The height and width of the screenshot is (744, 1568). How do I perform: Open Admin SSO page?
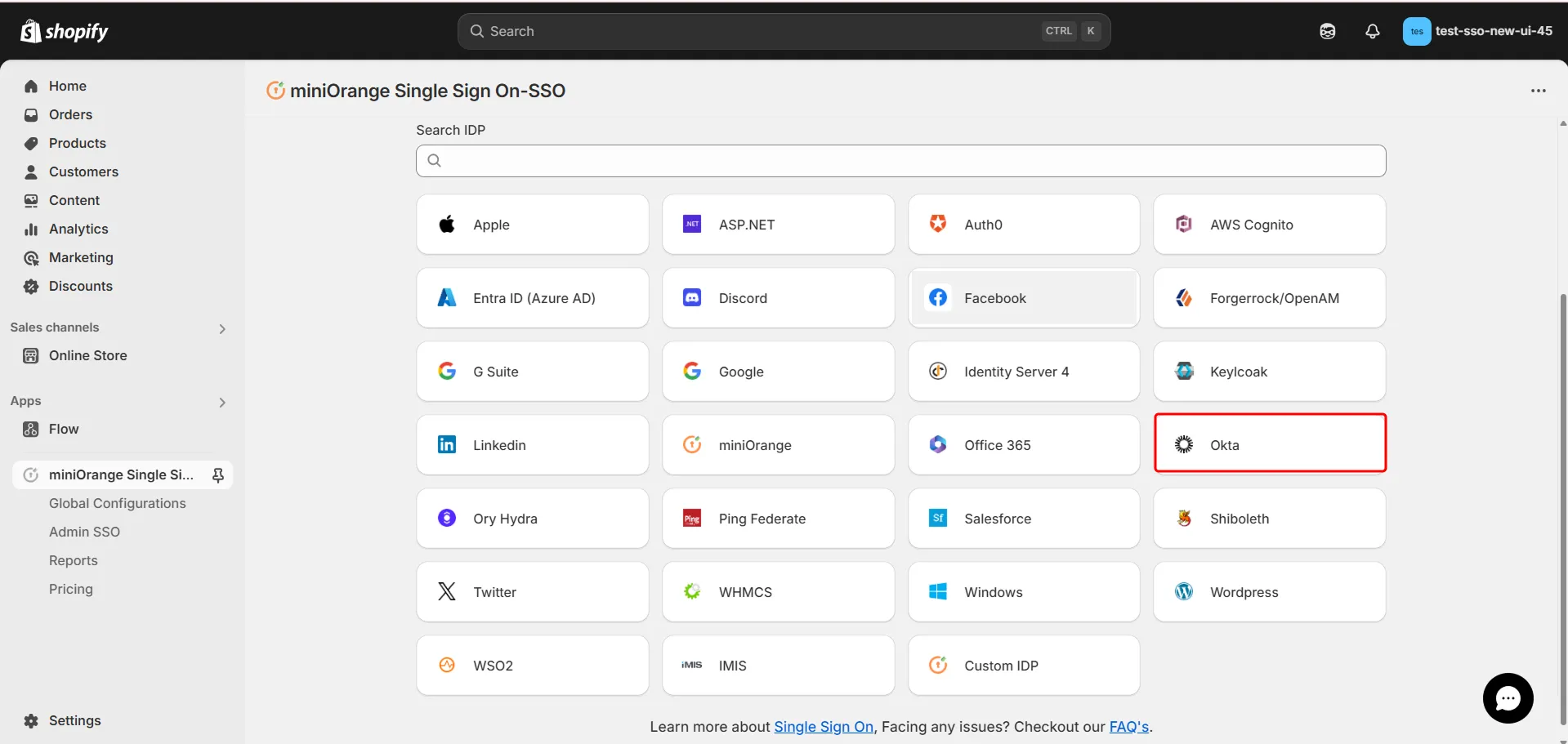coord(84,532)
